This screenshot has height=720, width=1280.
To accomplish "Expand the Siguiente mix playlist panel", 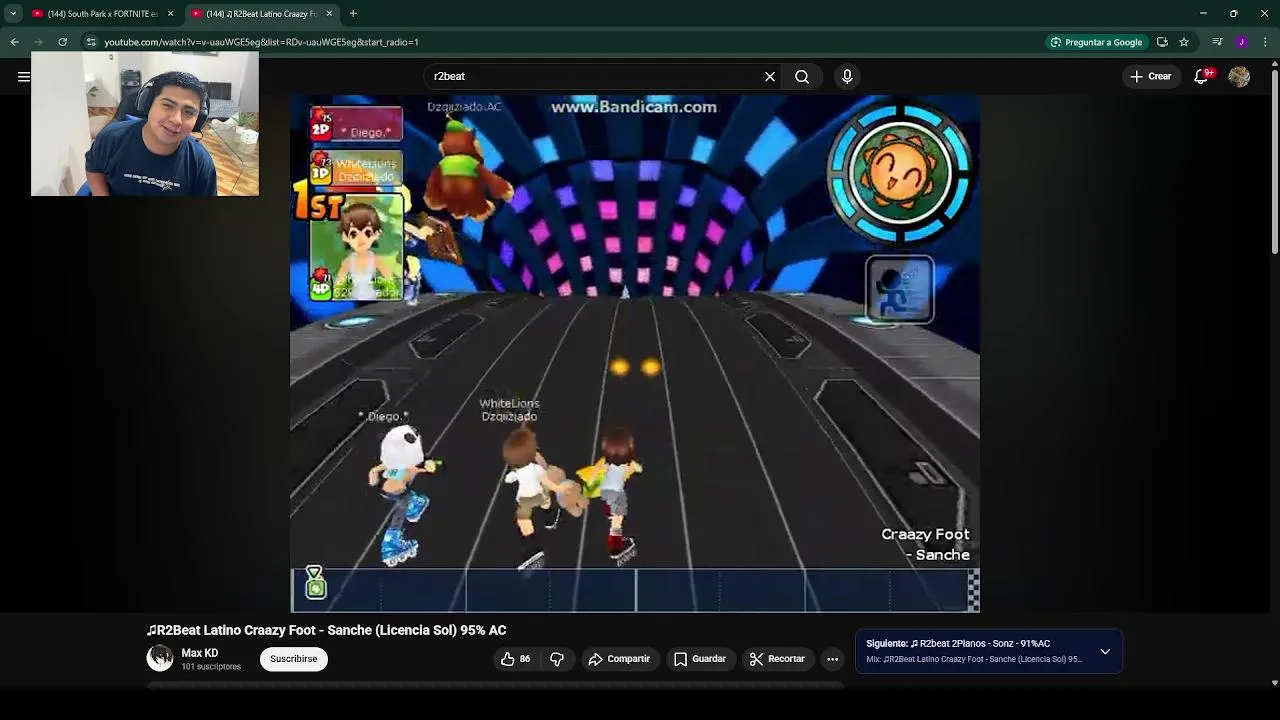I will [1105, 651].
